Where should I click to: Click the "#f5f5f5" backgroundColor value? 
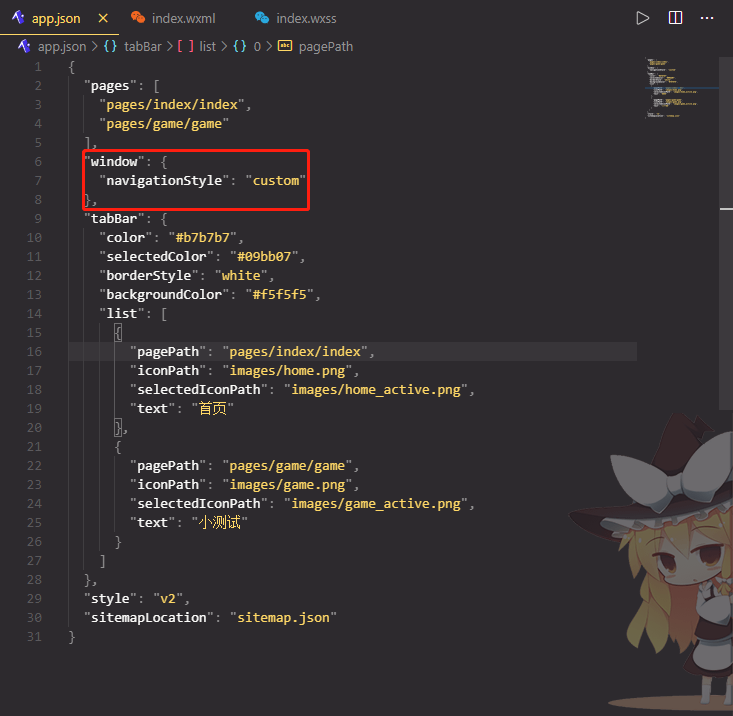[280, 295]
